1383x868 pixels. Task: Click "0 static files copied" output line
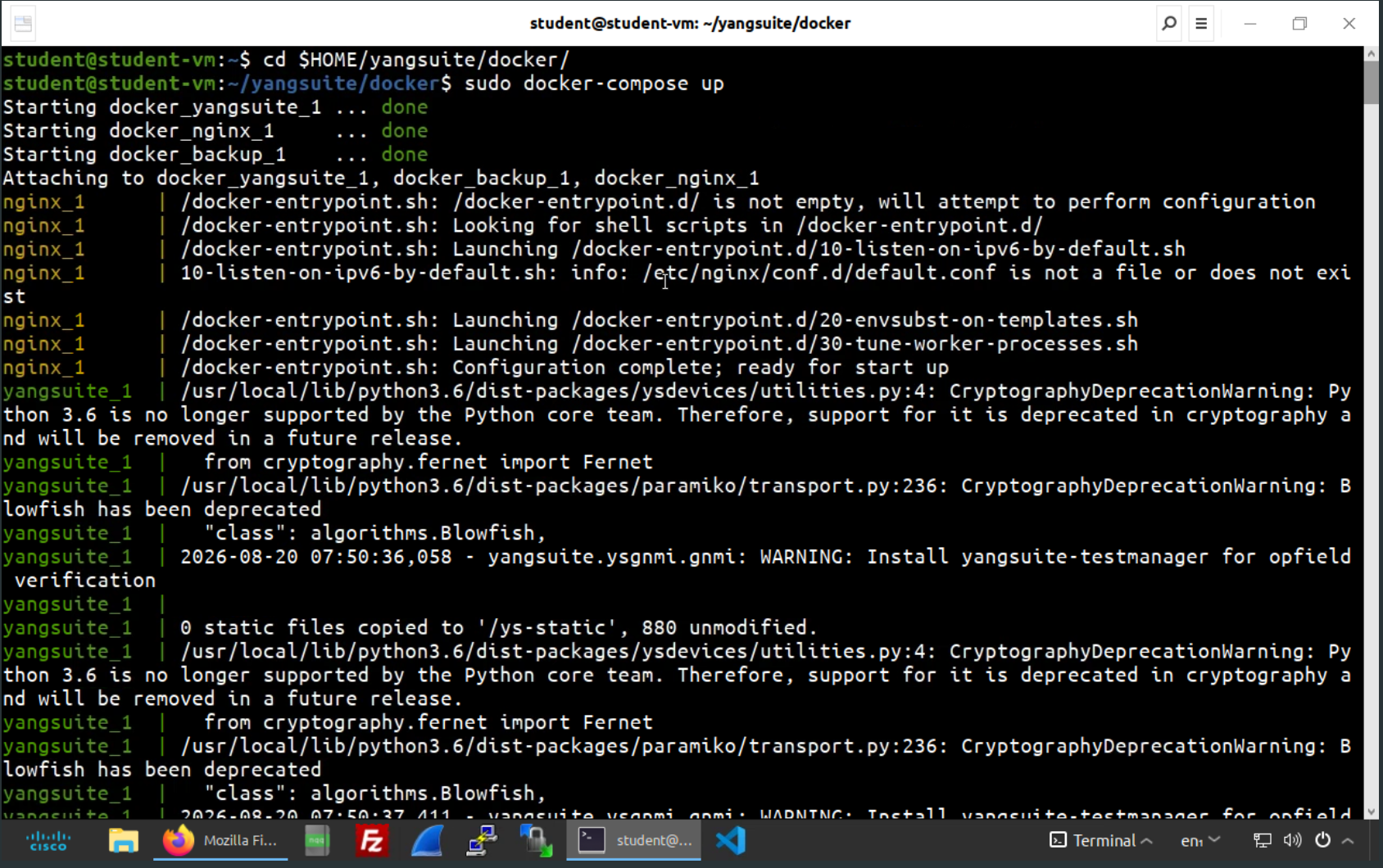(x=498, y=628)
